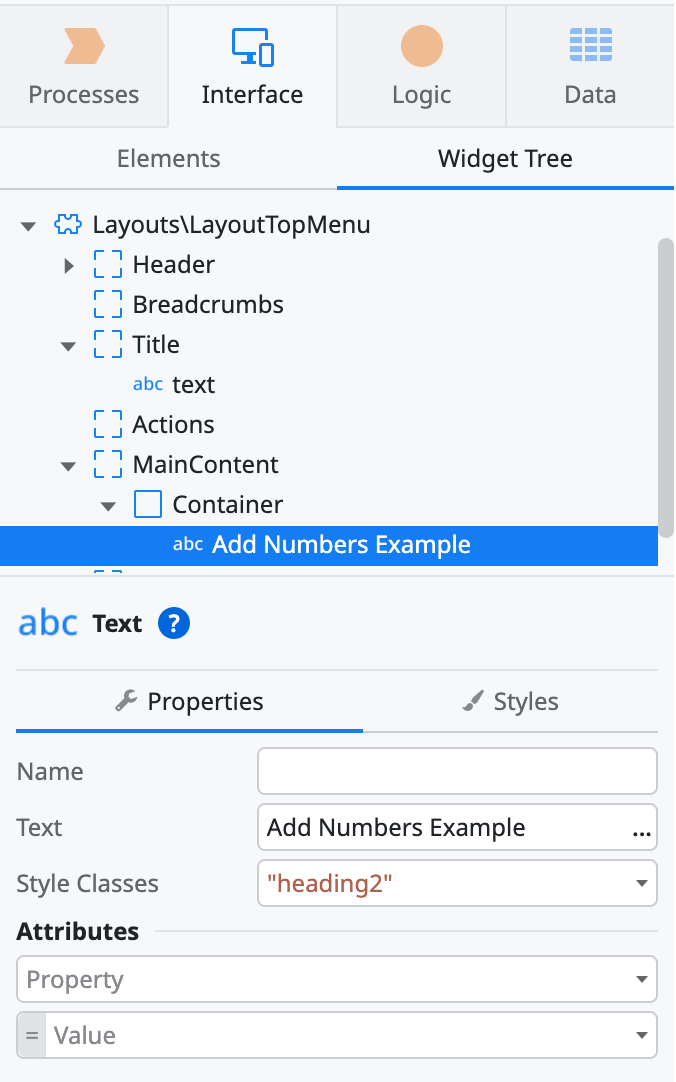The image size is (676, 1082).
Task: Switch to the Properties tab
Action: point(189,702)
